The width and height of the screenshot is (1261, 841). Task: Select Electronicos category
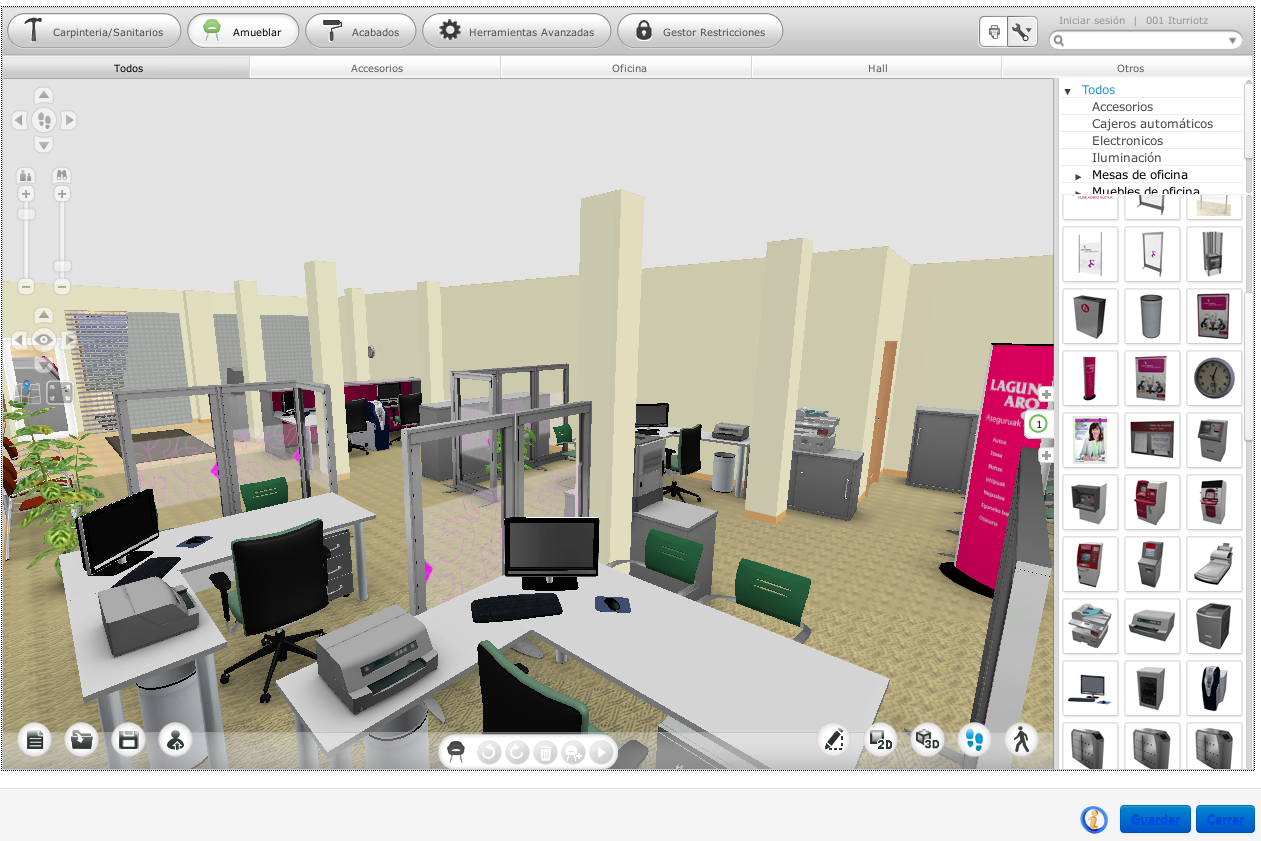tap(1127, 141)
